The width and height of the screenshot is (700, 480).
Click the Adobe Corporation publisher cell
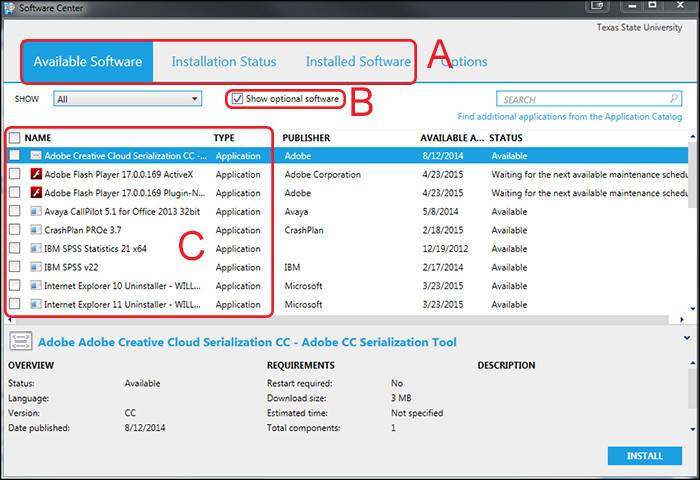[x=322, y=174]
